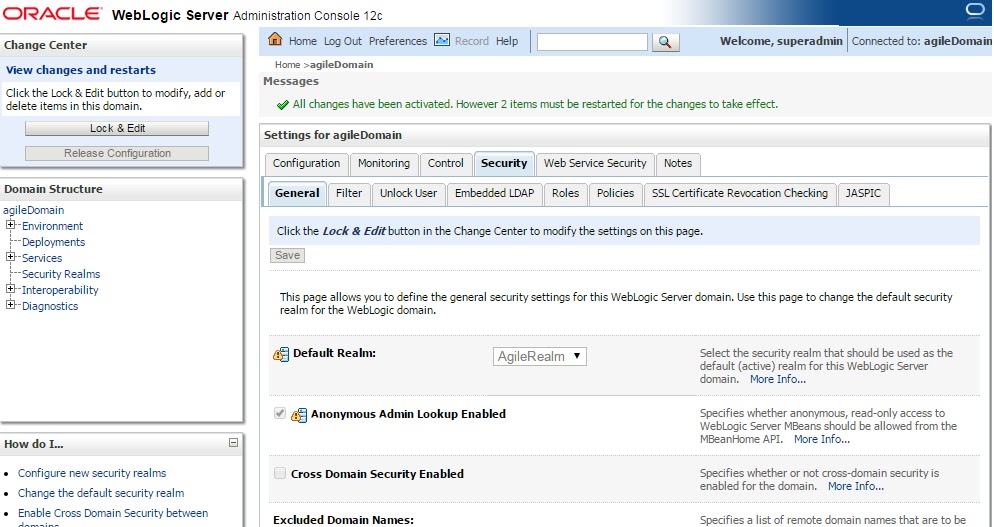This screenshot has height=527, width=994.
Task: Click More Info for Default Realm
Action: 778,379
